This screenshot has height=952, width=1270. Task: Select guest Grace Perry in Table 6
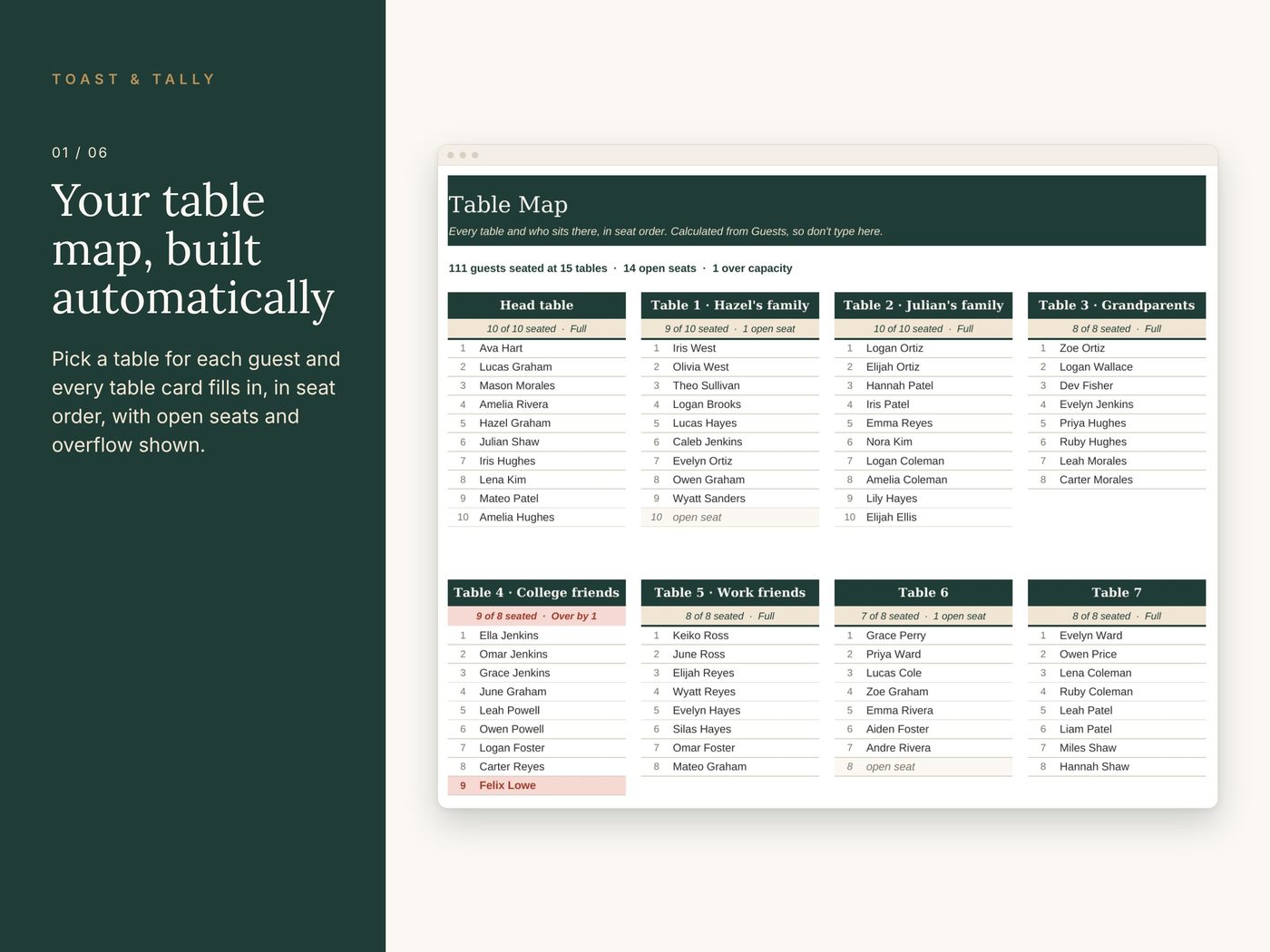923,636
